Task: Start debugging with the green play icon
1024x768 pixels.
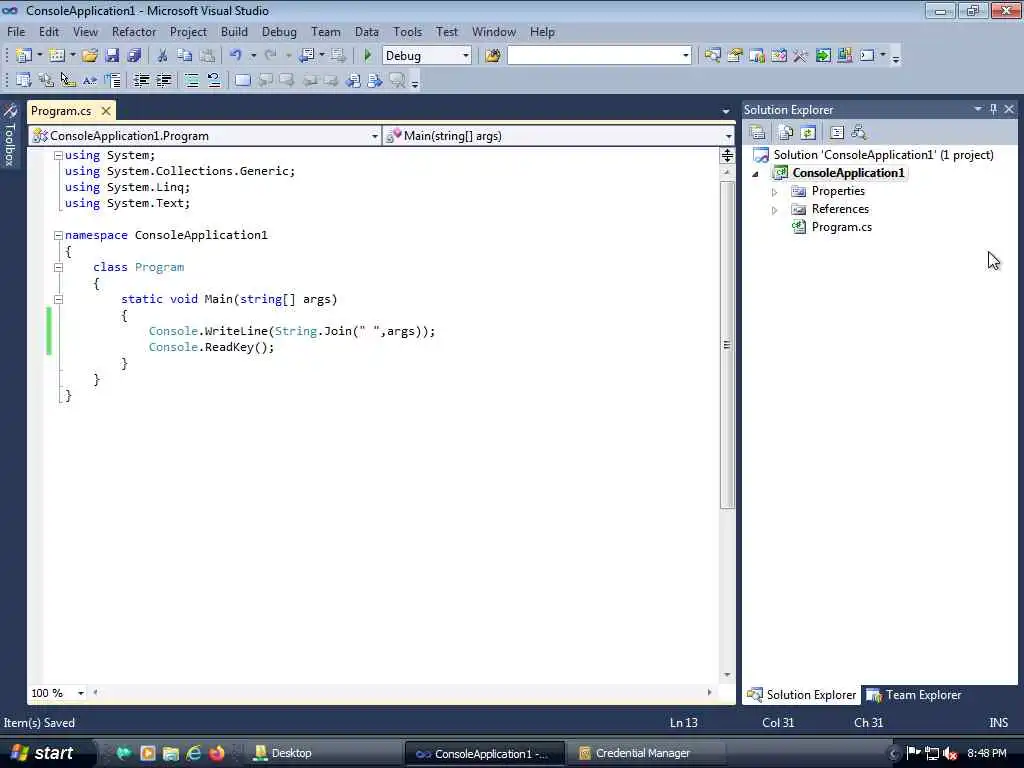Action: 367,56
